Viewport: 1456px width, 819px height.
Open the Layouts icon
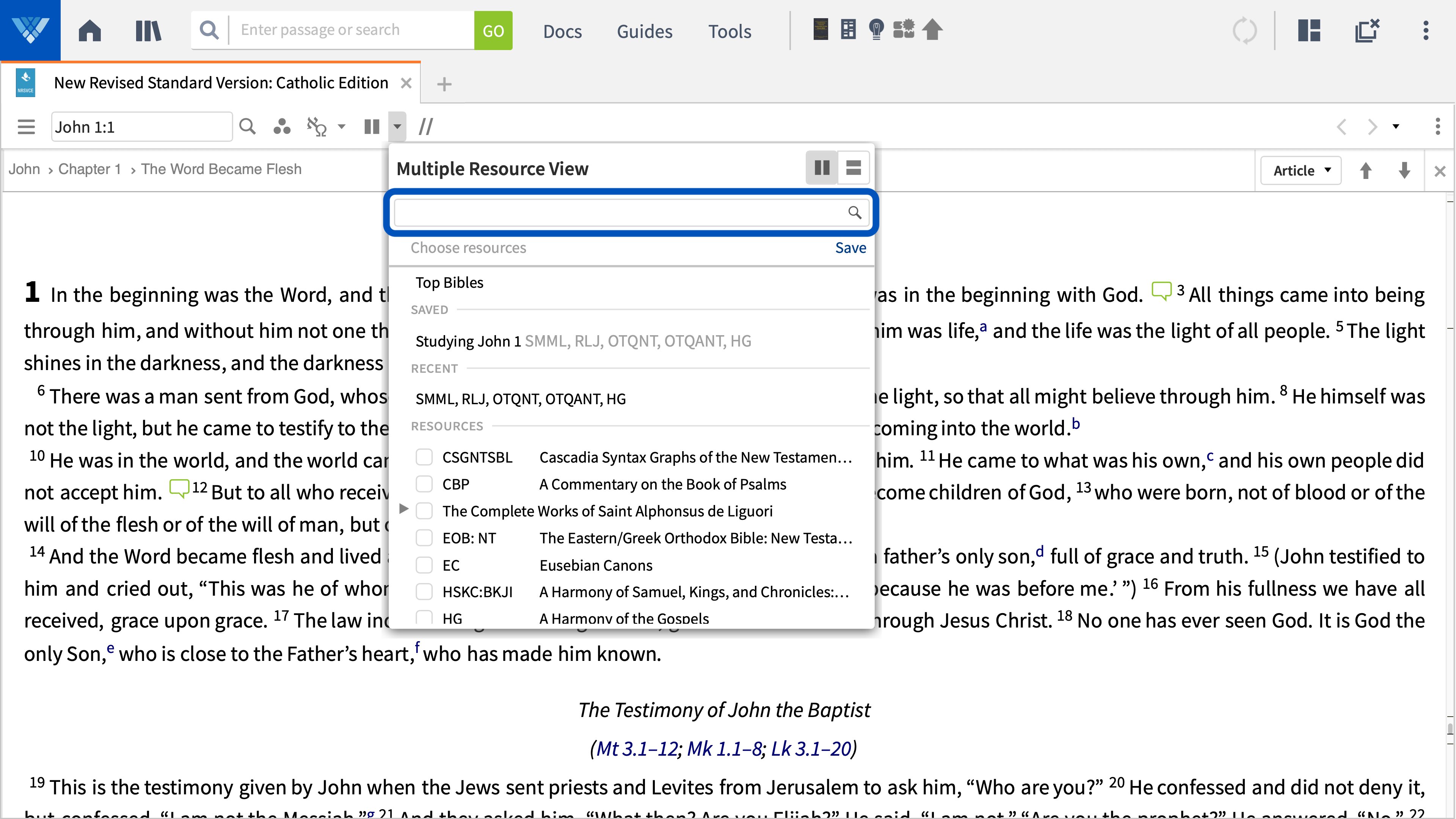pyautogui.click(x=1309, y=30)
